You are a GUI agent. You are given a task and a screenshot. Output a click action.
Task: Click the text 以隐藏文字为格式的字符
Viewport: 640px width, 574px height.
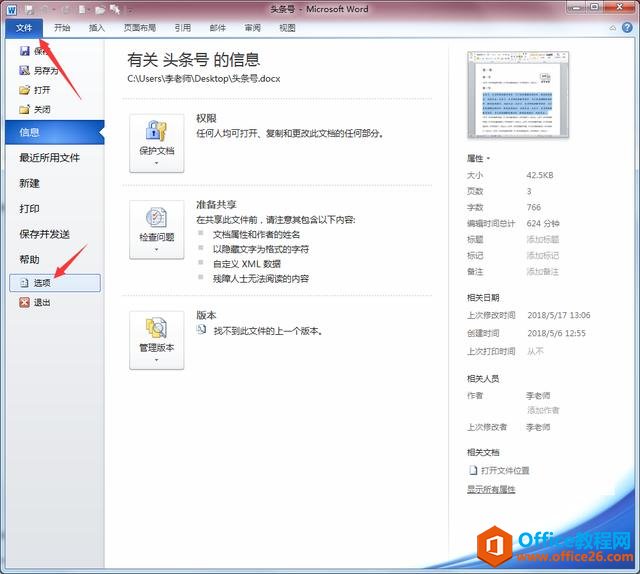[261, 249]
